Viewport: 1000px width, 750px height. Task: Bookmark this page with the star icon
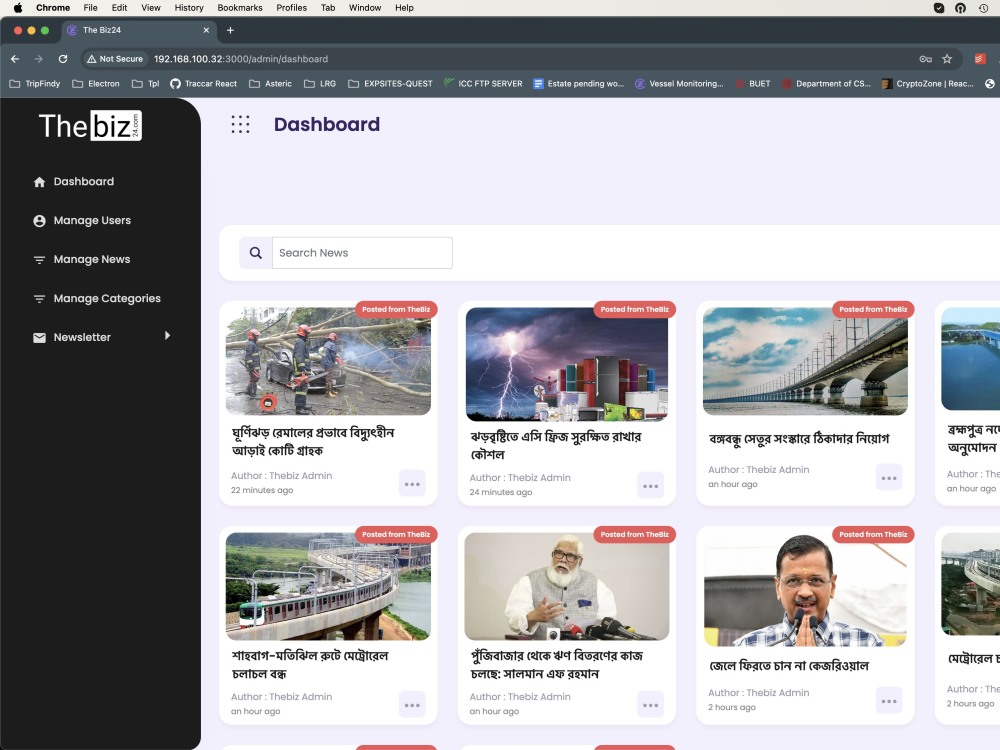click(x=947, y=59)
